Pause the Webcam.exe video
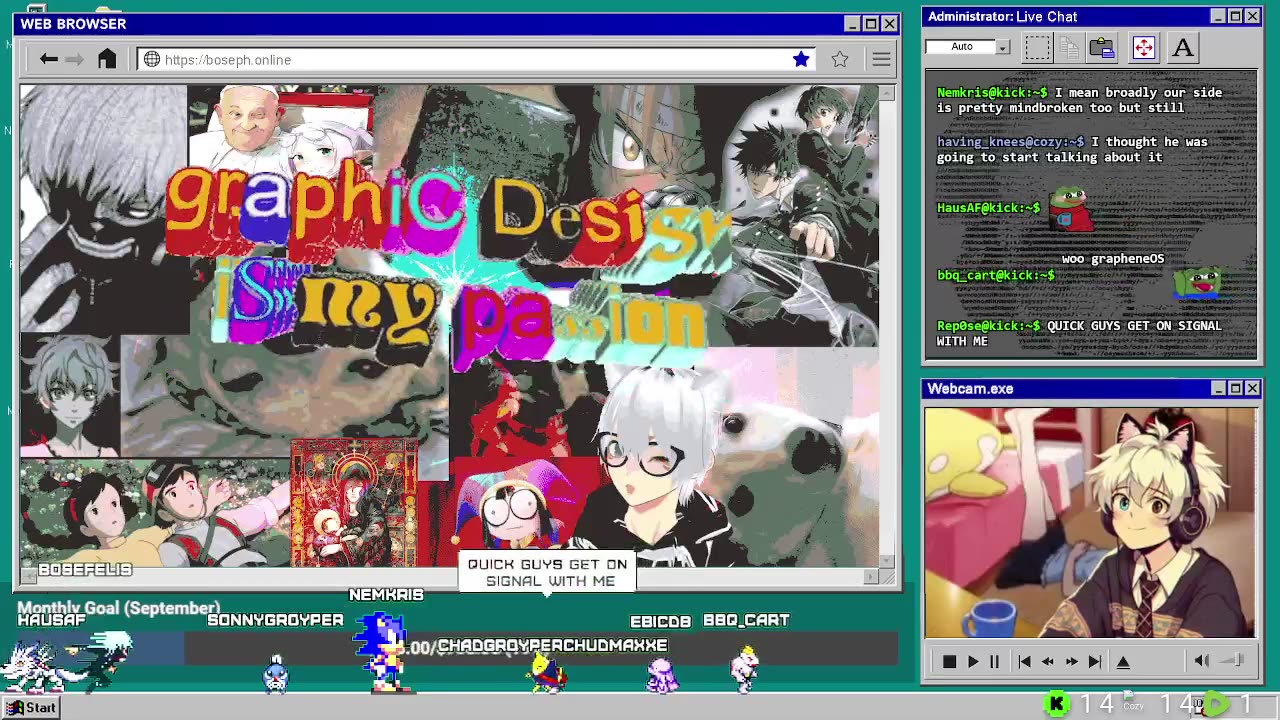This screenshot has height=720, width=1280. click(994, 661)
